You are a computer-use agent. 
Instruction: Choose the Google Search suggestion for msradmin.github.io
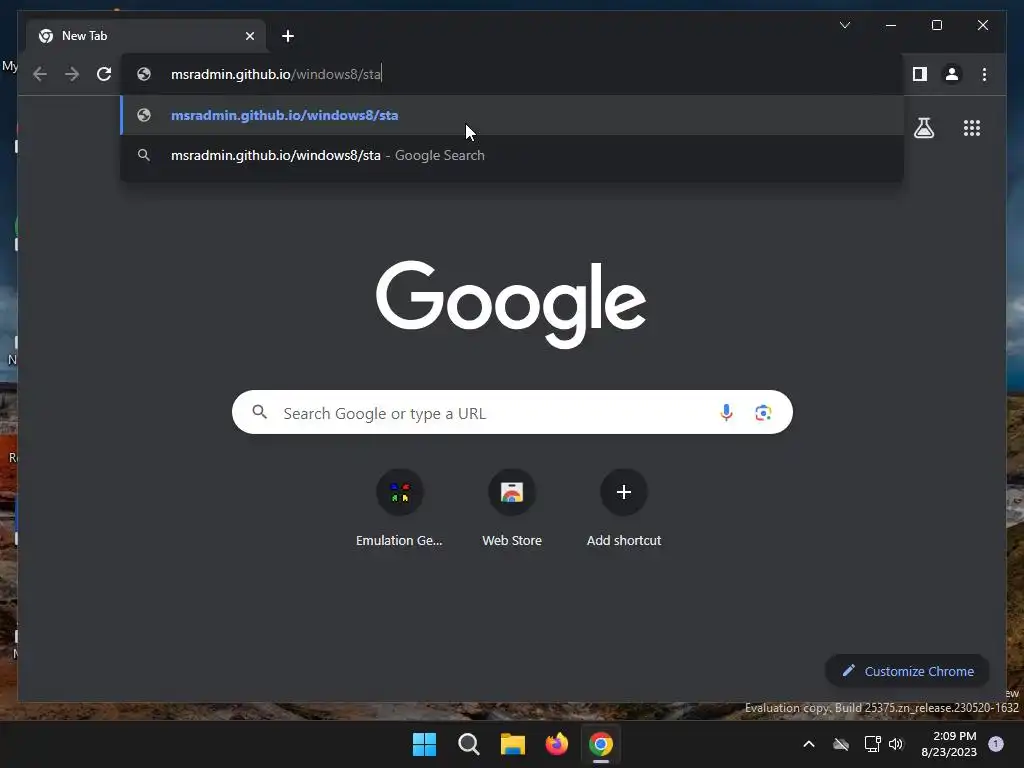[512, 155]
